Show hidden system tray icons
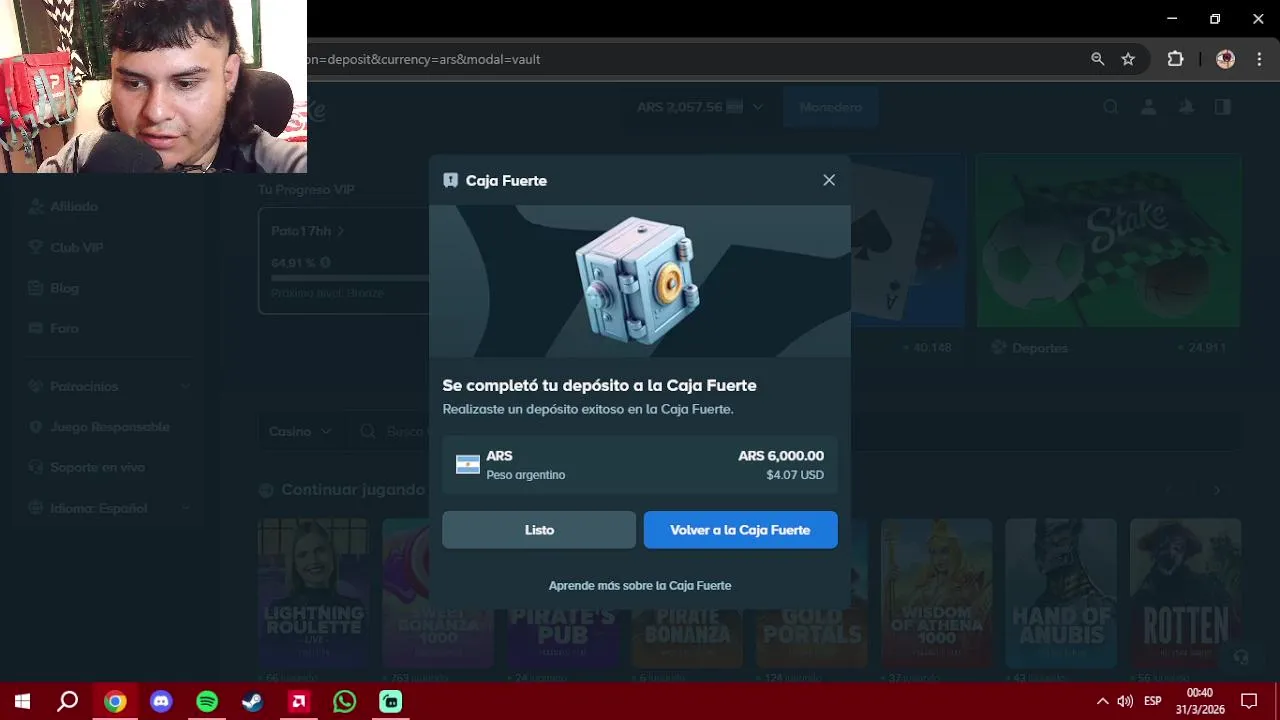1280x720 pixels. [x=1102, y=701]
